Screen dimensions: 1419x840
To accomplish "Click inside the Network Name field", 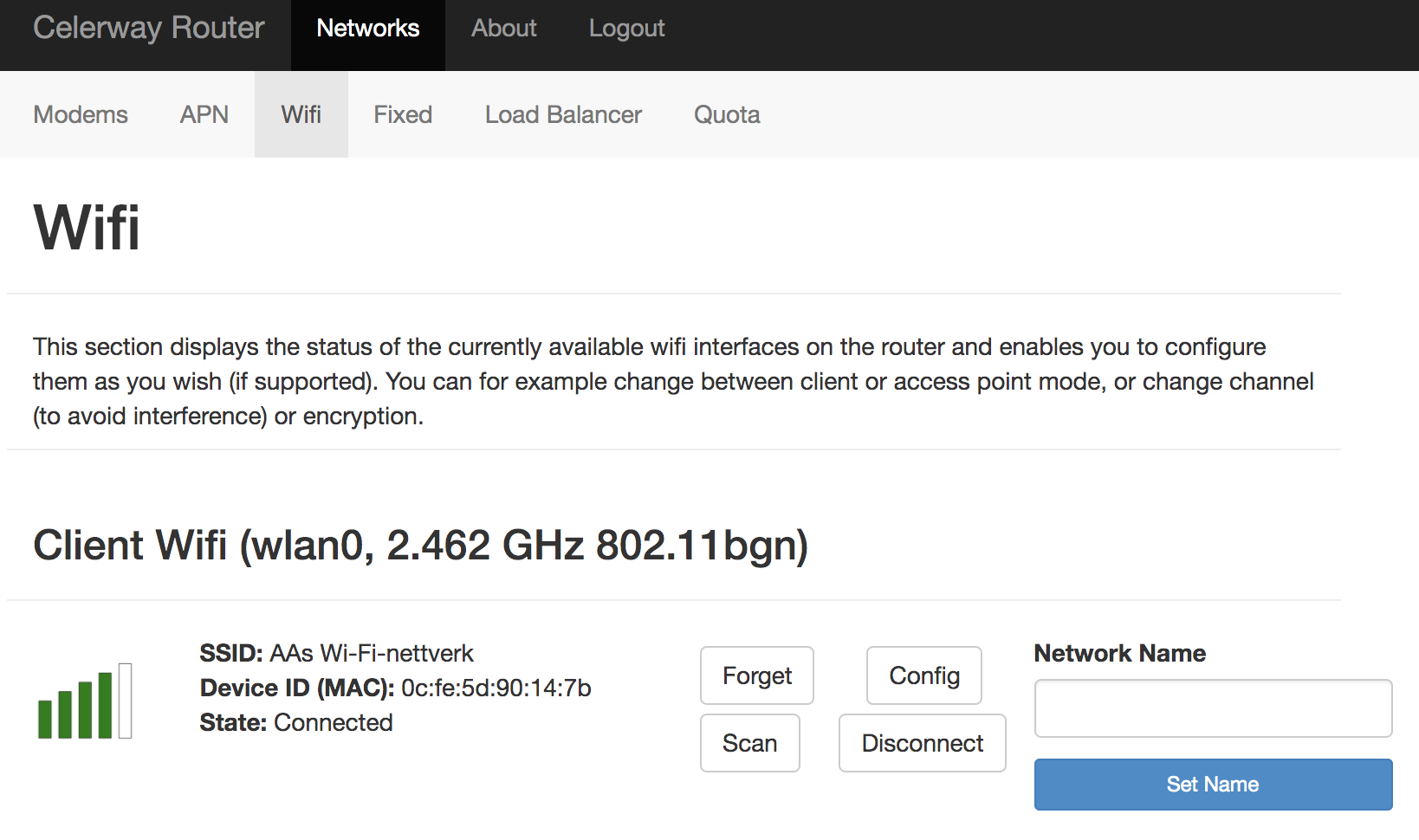I will (1212, 708).
